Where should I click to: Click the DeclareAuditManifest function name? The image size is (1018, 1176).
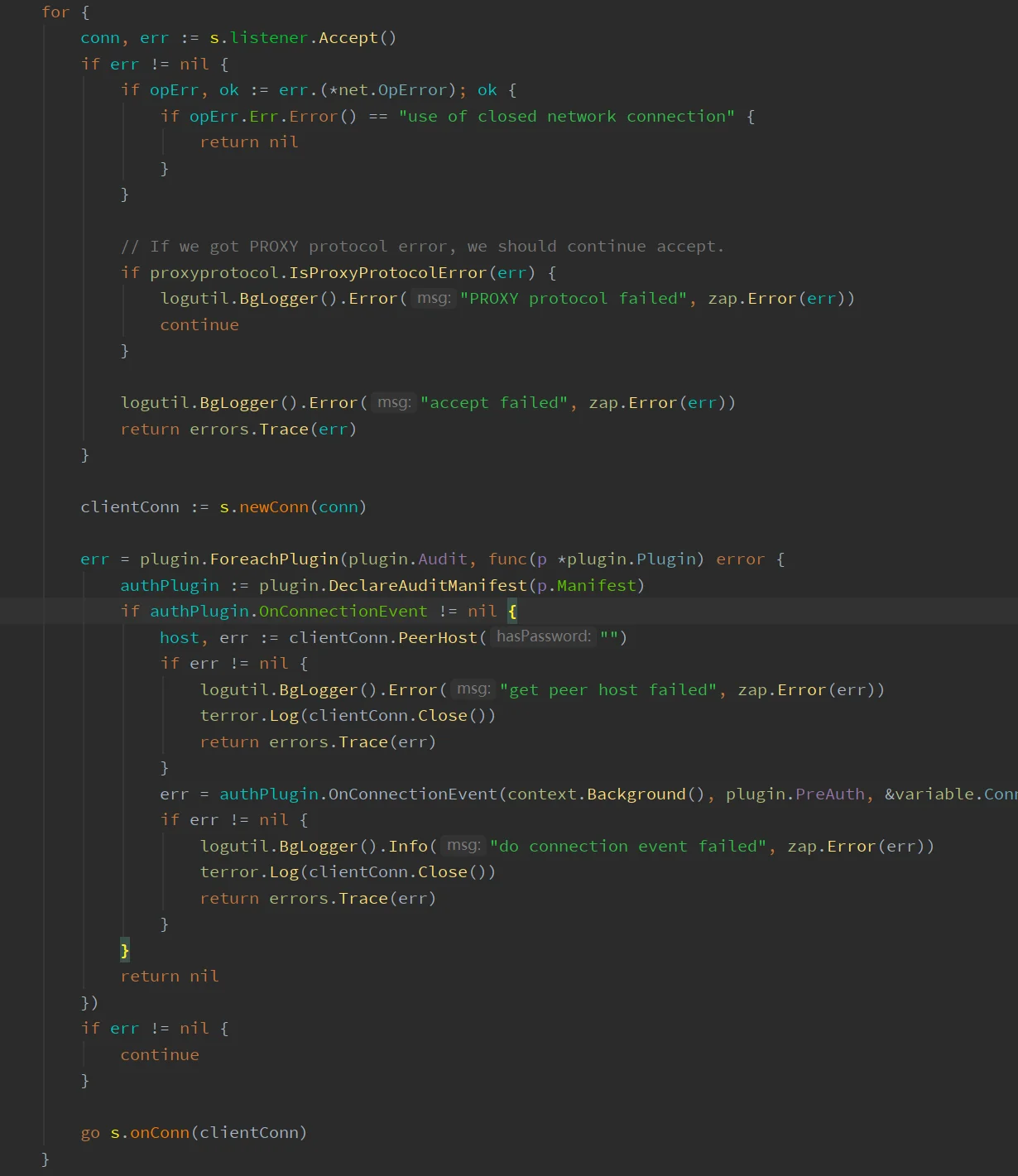pos(427,586)
